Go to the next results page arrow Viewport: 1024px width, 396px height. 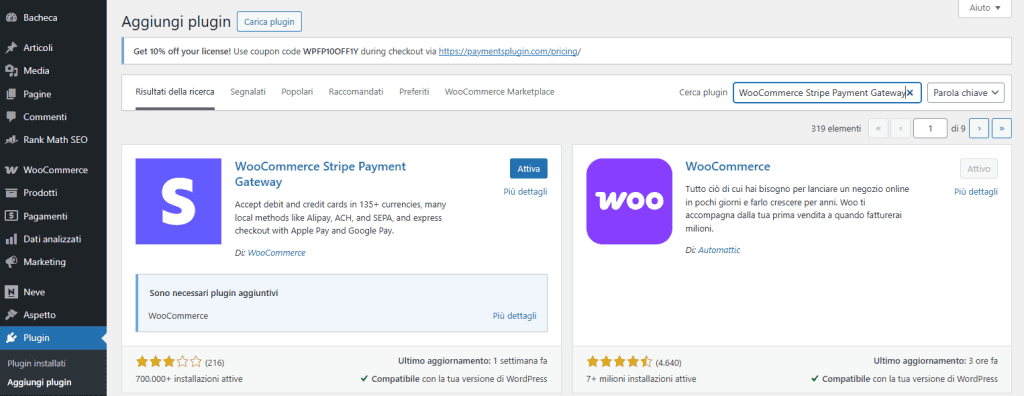pyautogui.click(x=979, y=129)
